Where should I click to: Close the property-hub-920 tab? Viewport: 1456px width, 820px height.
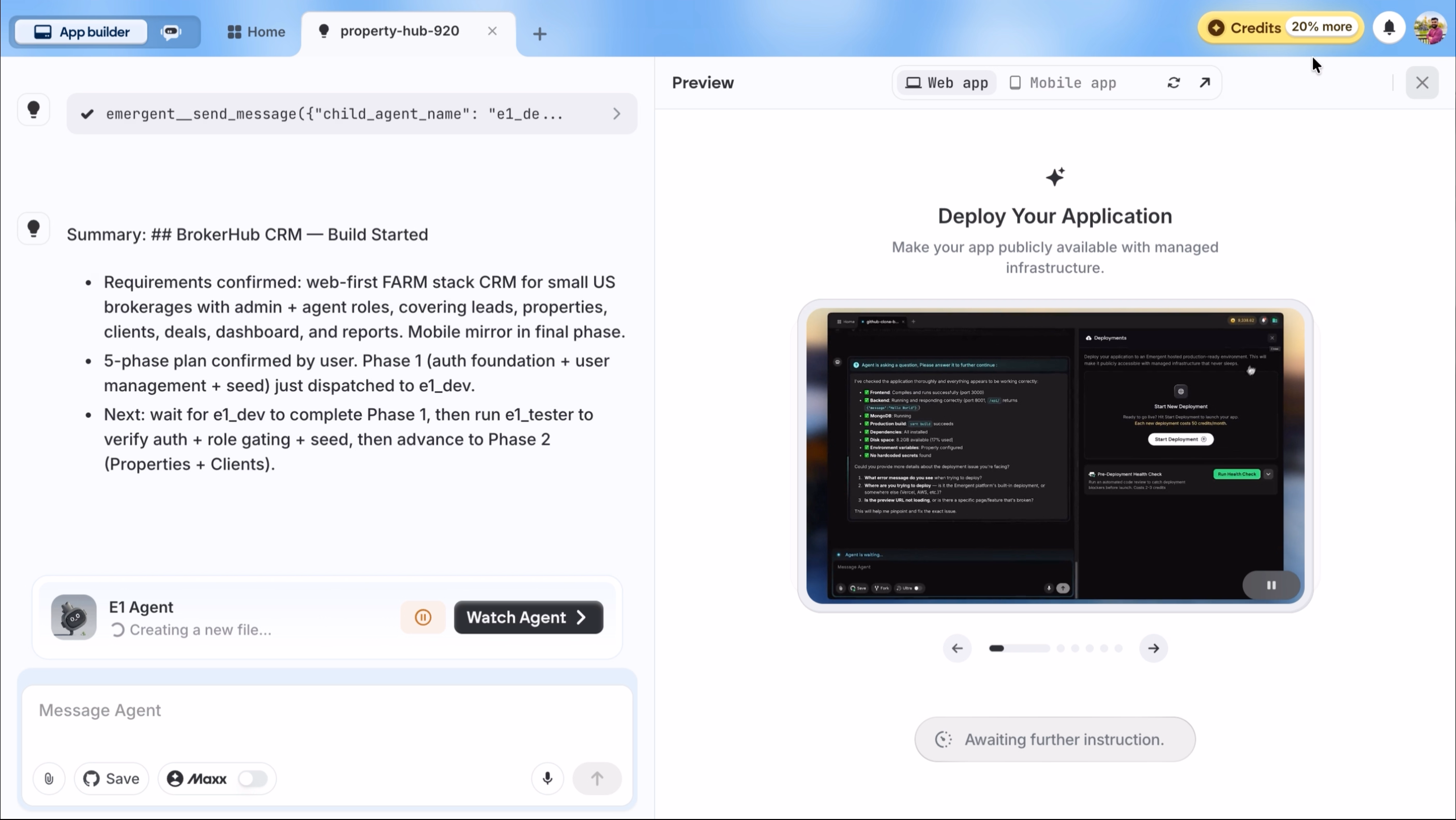click(x=492, y=31)
